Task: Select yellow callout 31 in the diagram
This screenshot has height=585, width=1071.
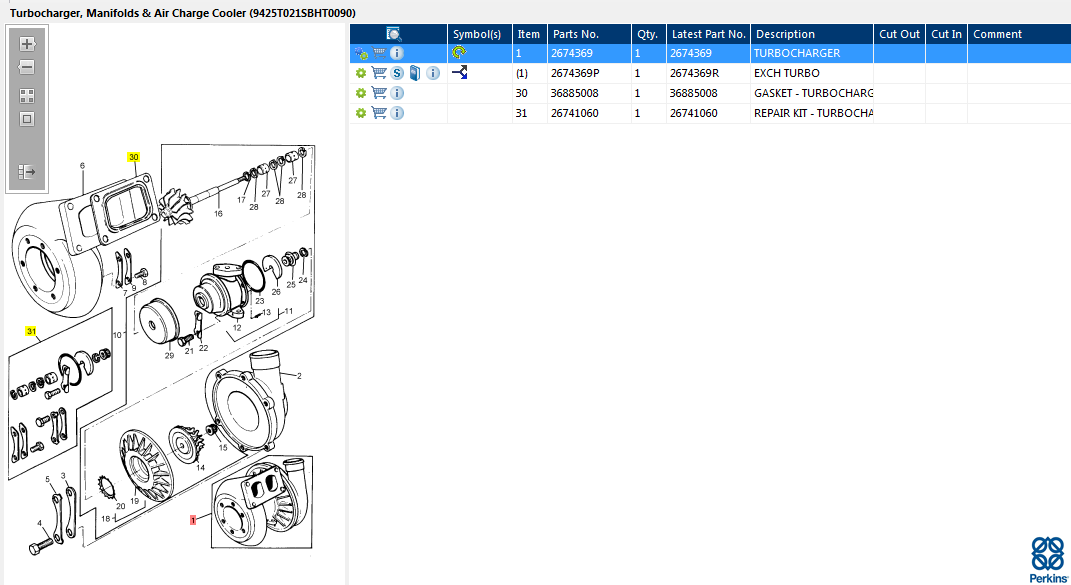Action: [x=31, y=331]
